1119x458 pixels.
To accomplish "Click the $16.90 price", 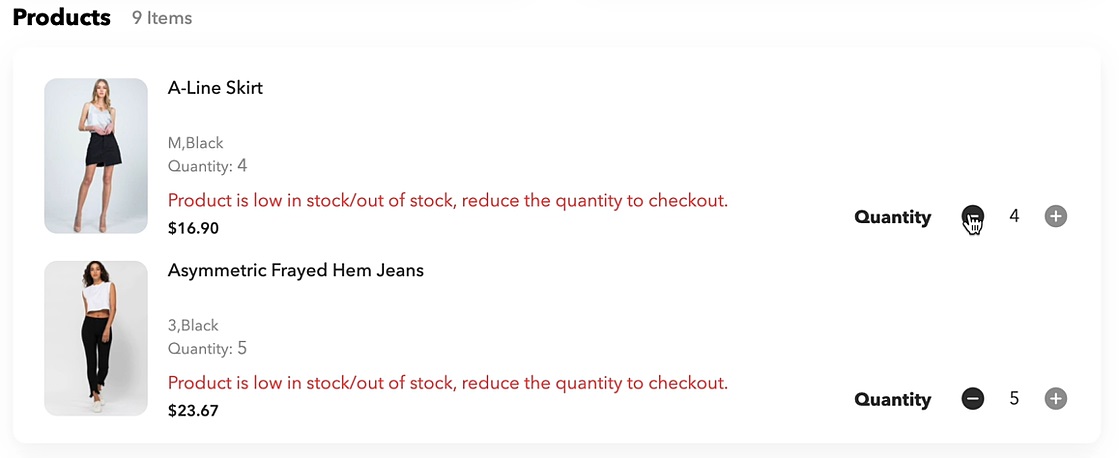I will coord(193,229).
